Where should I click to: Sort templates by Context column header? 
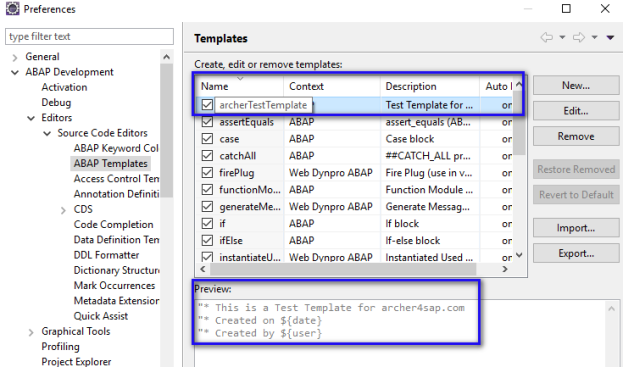tap(332, 86)
